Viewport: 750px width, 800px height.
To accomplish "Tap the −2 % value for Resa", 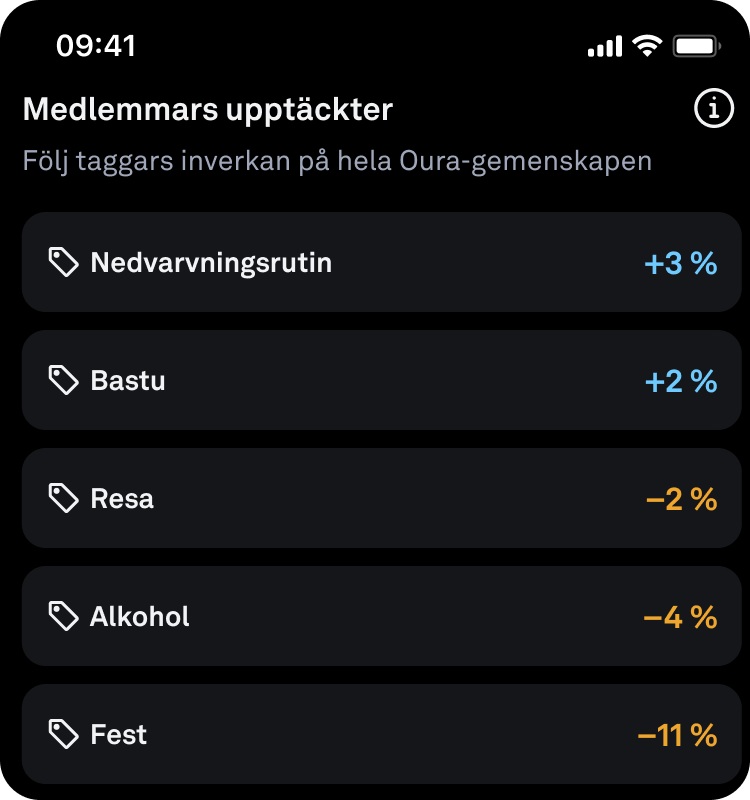I will 682,500.
